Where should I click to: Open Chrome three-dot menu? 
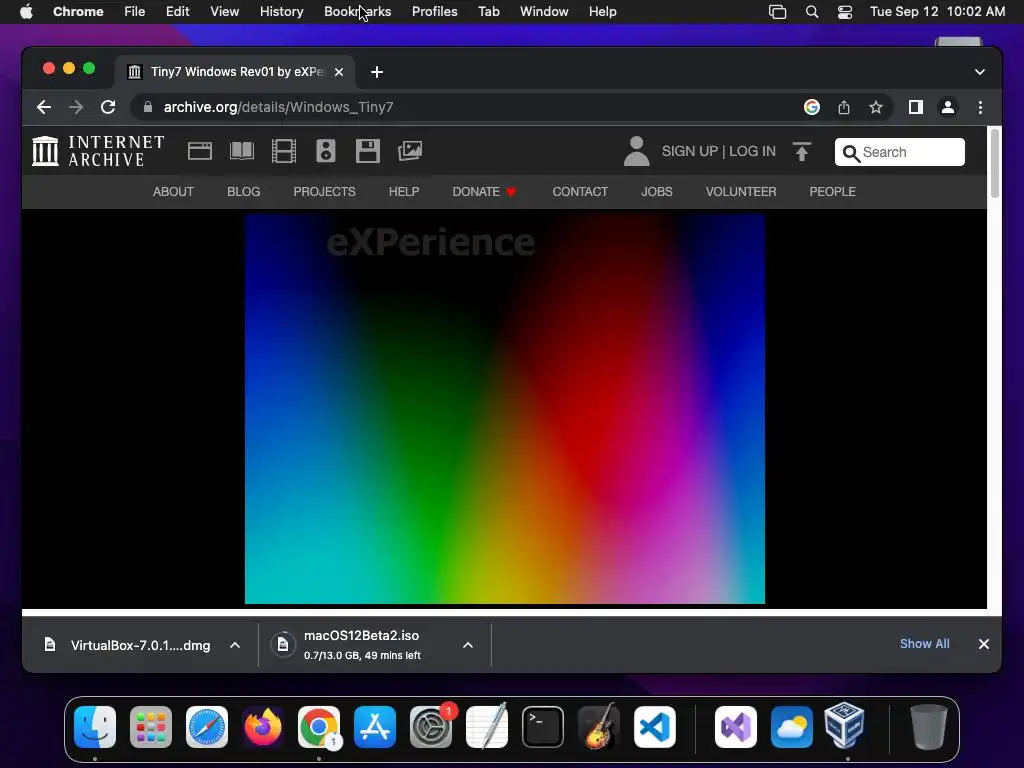(x=980, y=107)
